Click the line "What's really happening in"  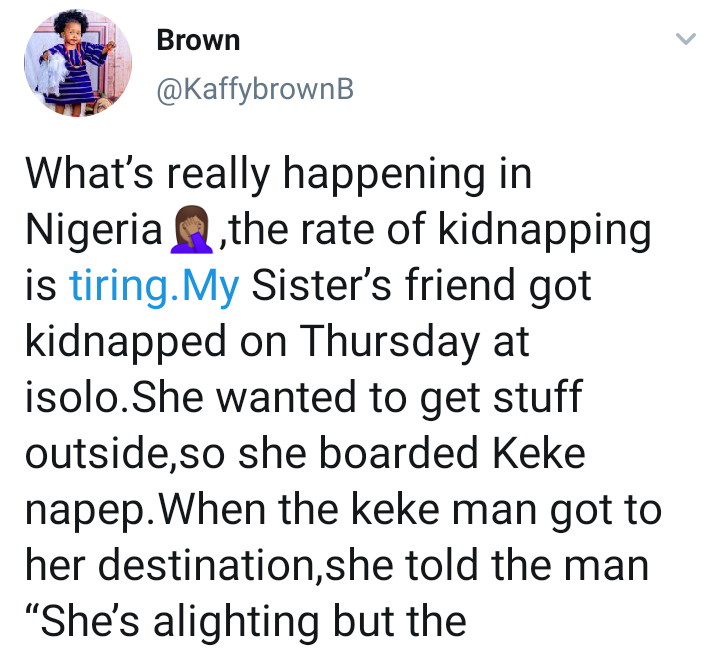pos(277,176)
